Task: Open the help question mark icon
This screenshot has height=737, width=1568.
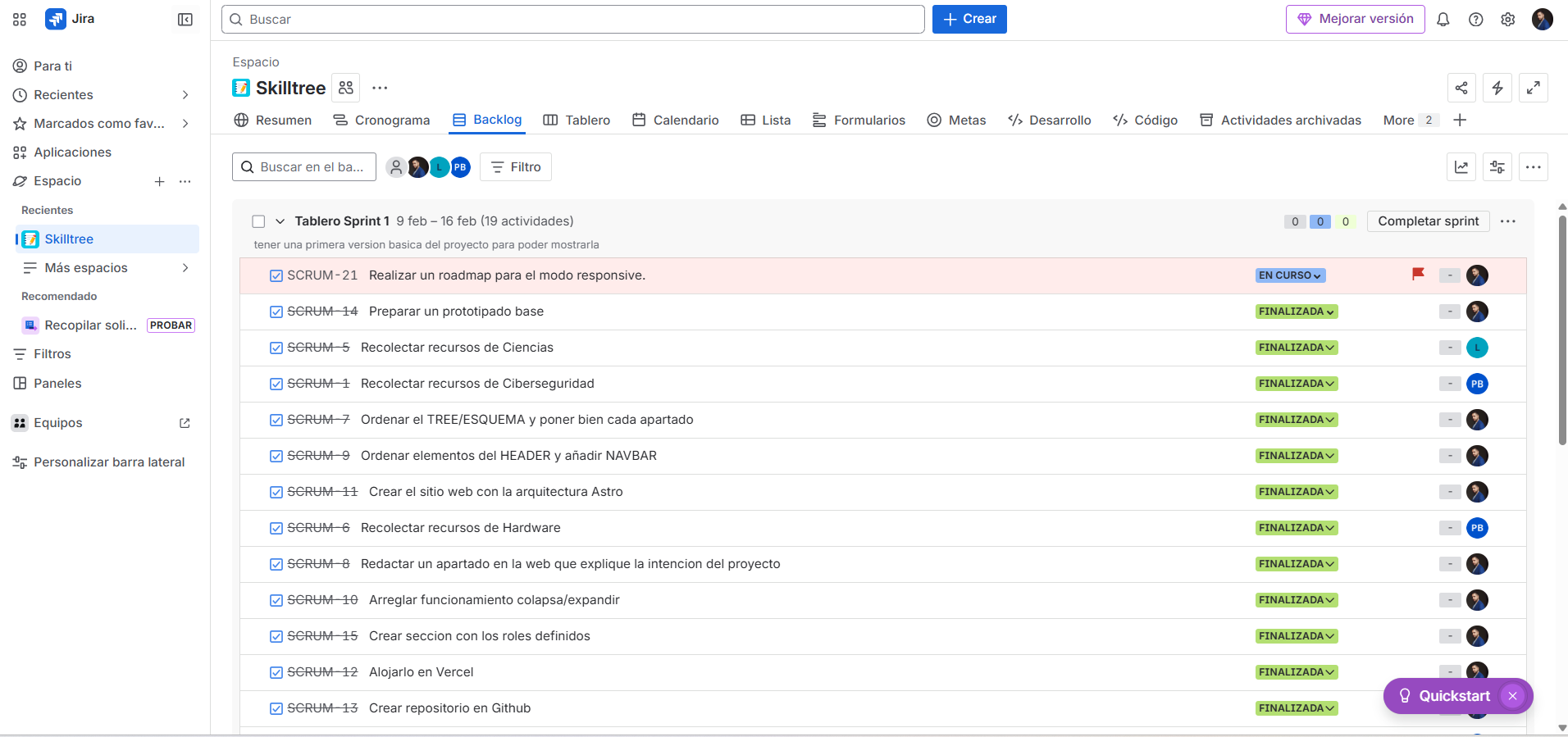Action: [x=1476, y=19]
